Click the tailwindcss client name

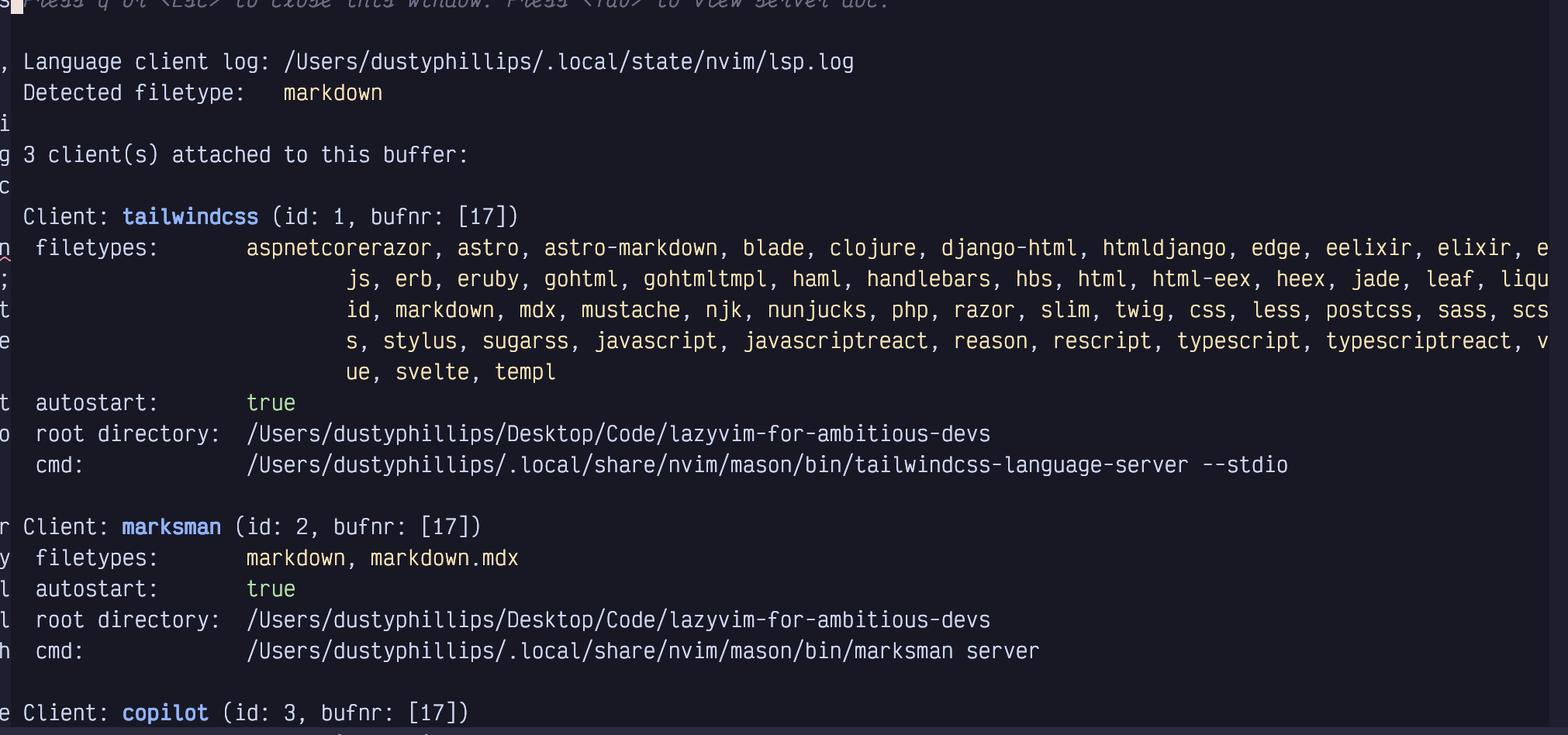(x=190, y=217)
